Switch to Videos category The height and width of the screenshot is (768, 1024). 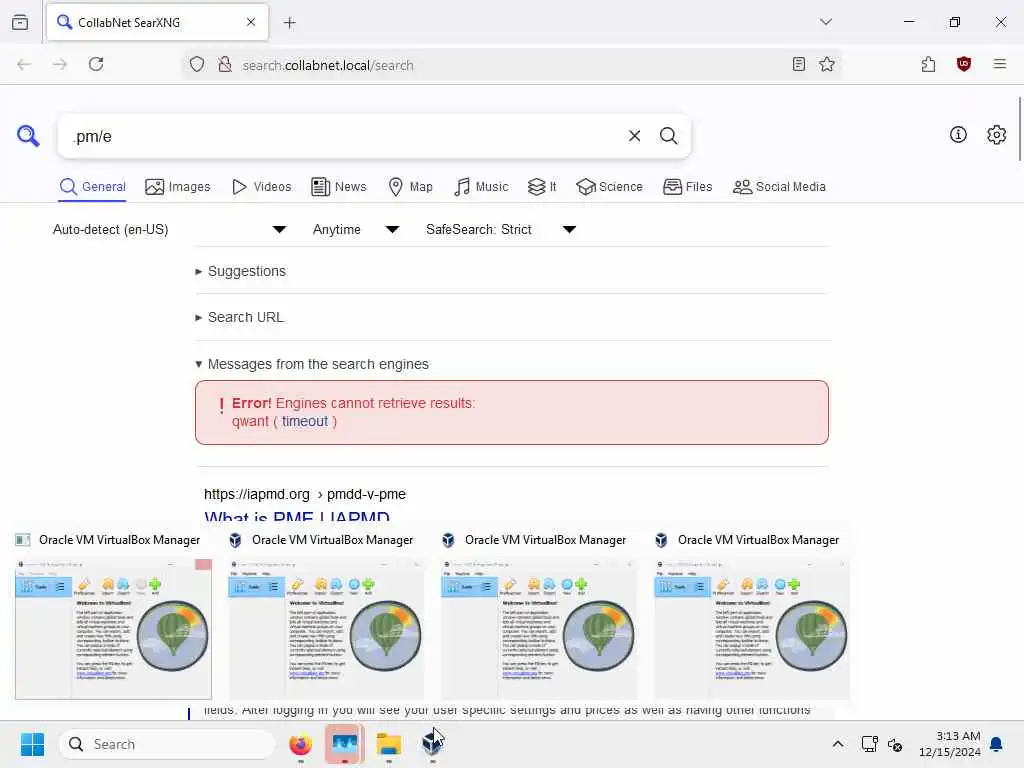tap(262, 187)
